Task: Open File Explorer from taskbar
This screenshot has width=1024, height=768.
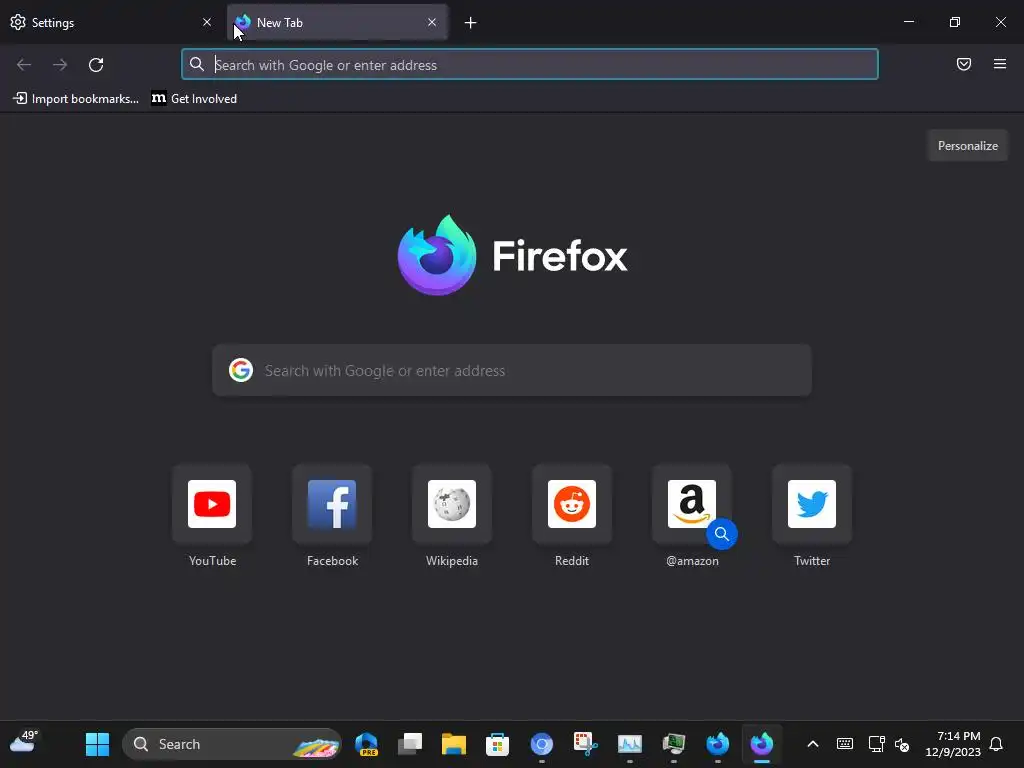Action: [454, 744]
